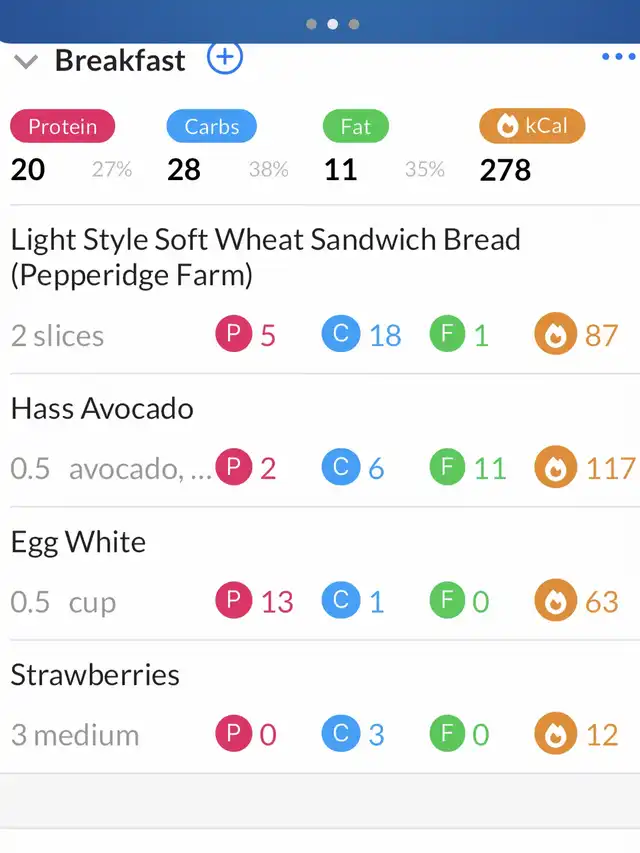
Task: Tap the blue Carbs badge
Action: pyautogui.click(x=211, y=127)
